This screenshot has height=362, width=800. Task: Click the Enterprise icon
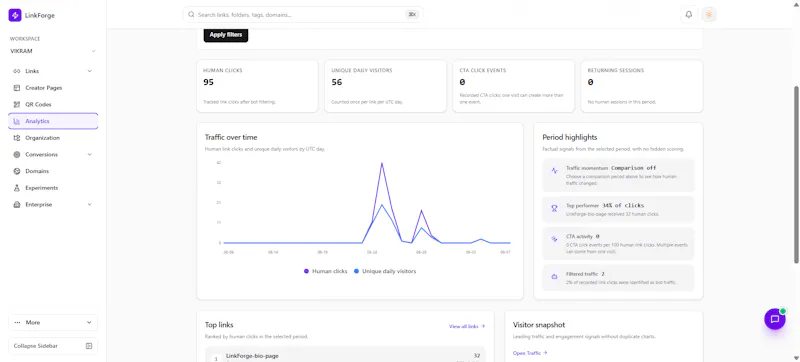16,204
